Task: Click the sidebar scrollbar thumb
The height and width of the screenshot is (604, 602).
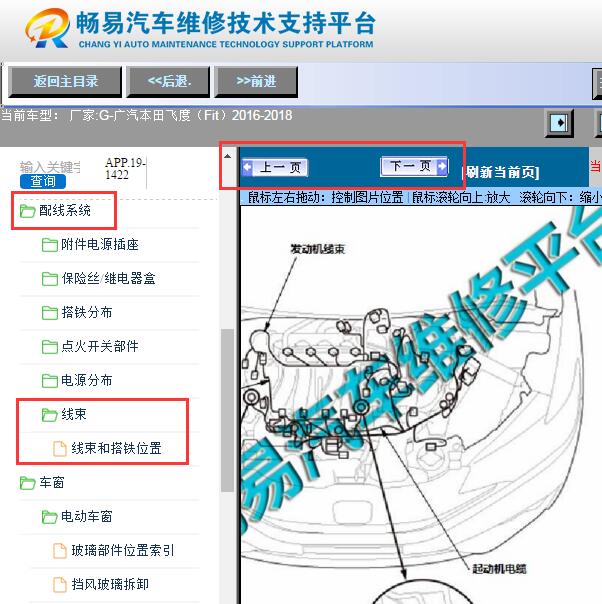Action: point(228,410)
